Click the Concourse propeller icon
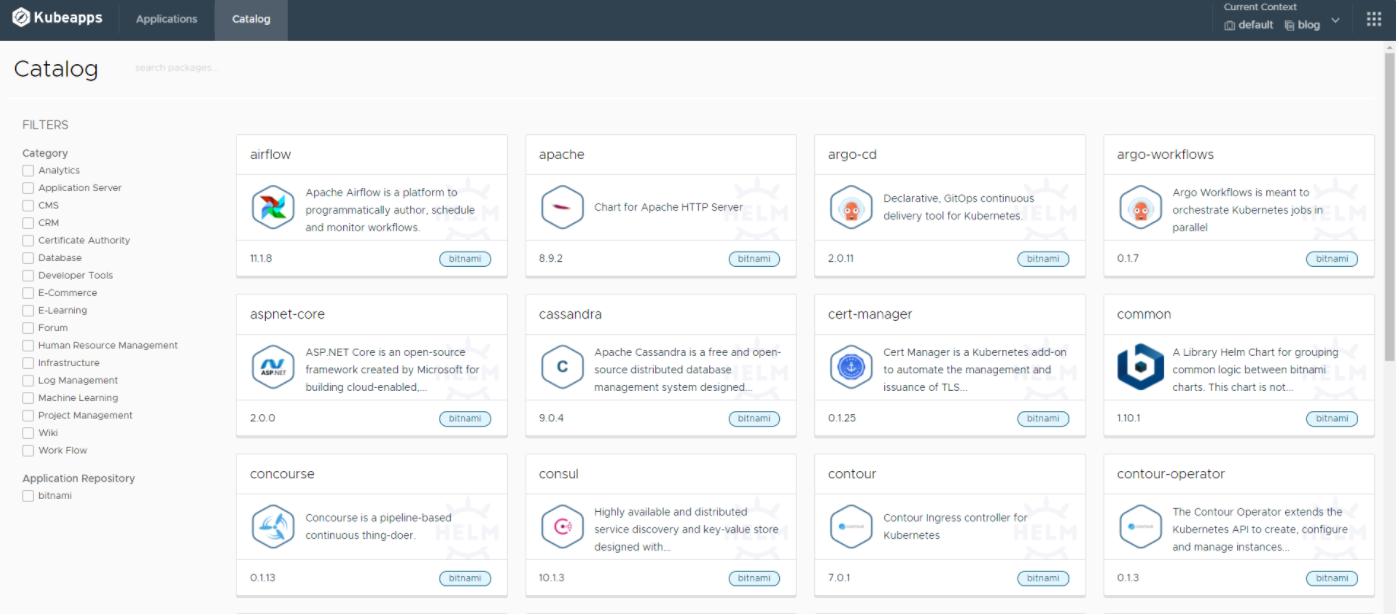Viewport: 1399px width, 615px height. tap(273, 527)
